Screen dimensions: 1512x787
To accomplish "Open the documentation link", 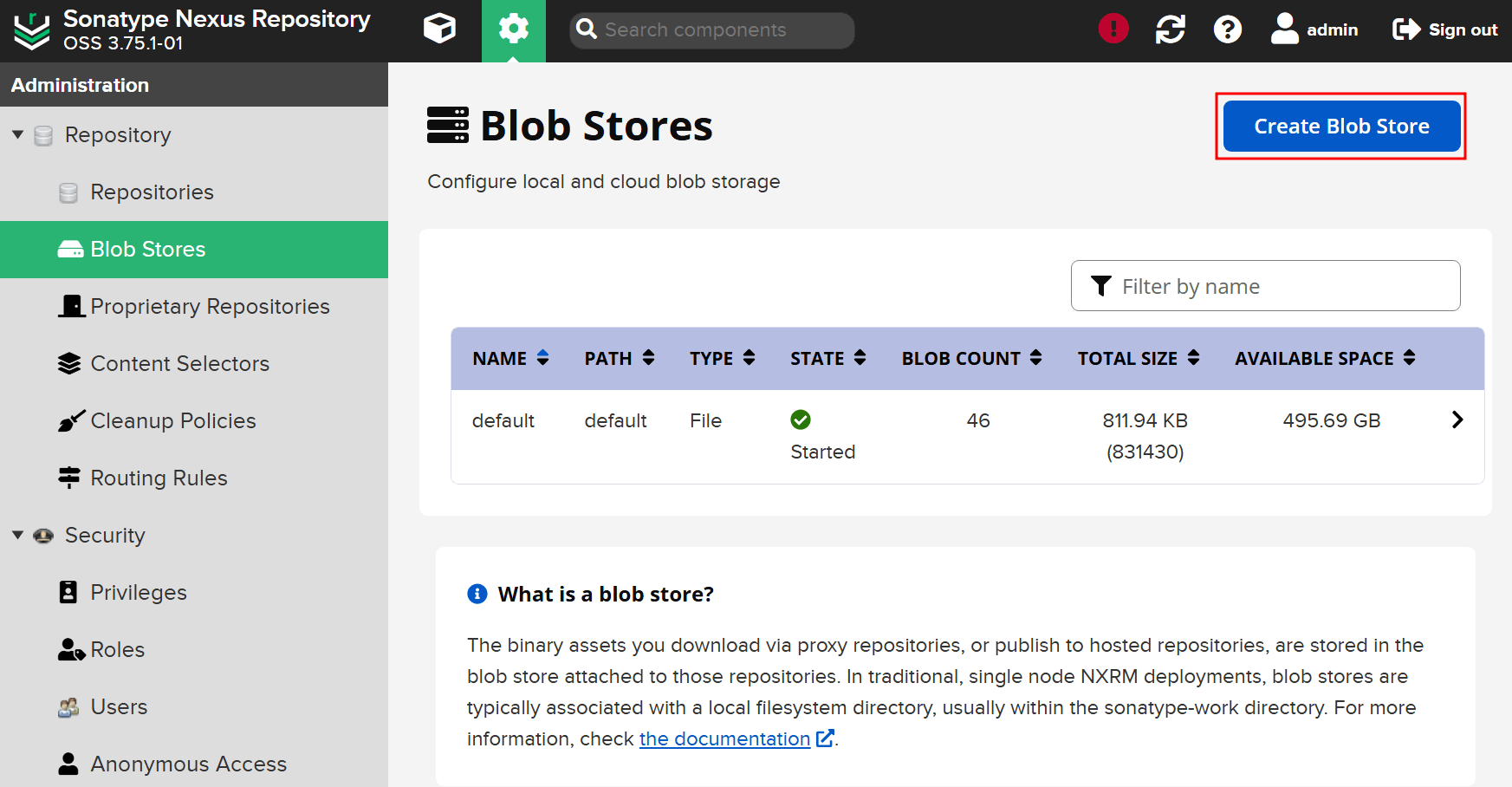I will pos(724,738).
